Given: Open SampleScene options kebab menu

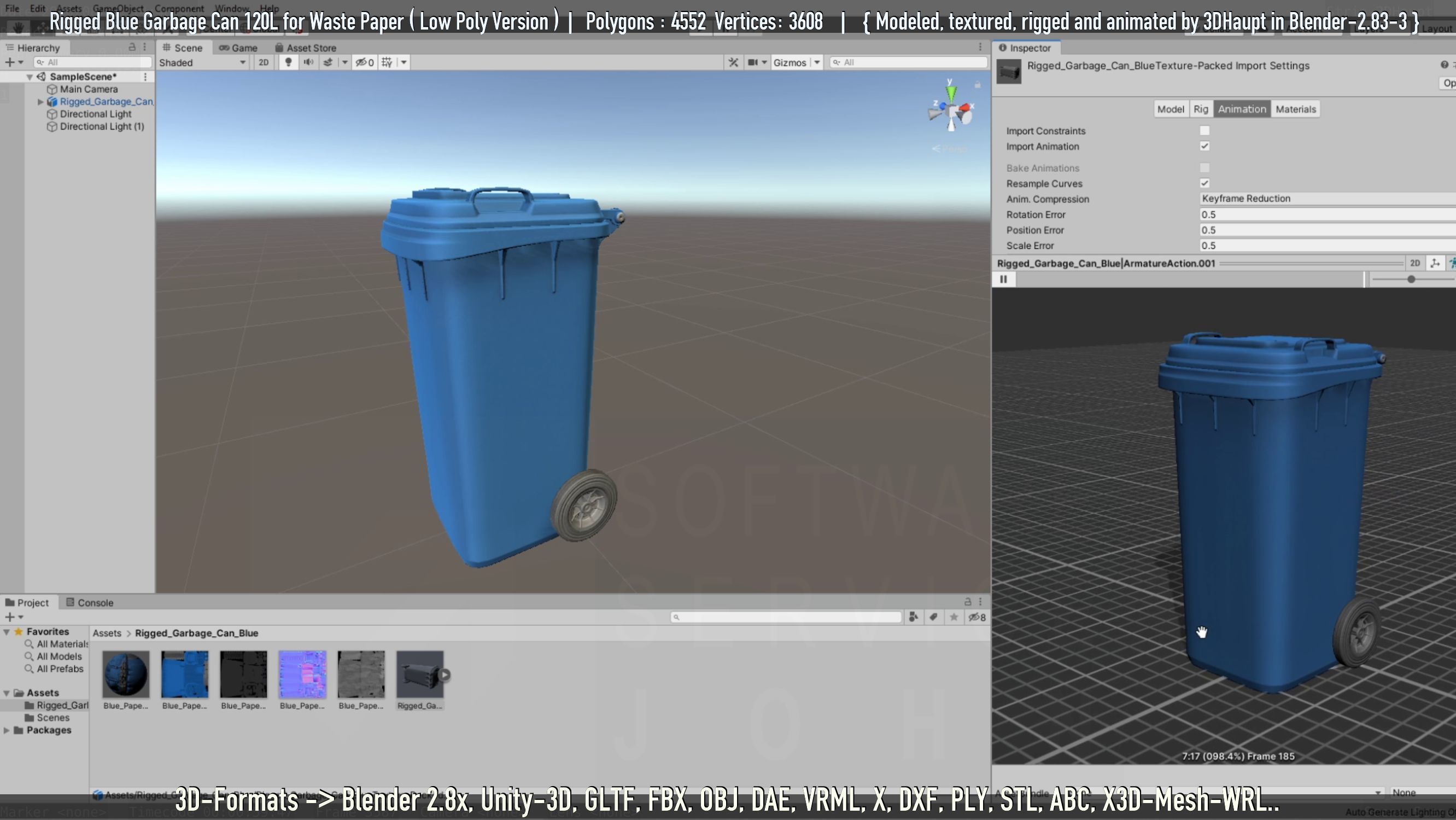Looking at the screenshot, I should (145, 77).
